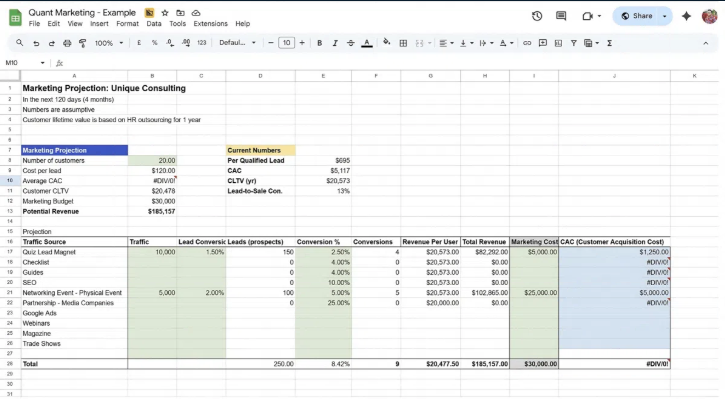Rename the document title Quant Marketing - Example
Image resolution: width=725 pixels, height=410 pixels.
82,12
